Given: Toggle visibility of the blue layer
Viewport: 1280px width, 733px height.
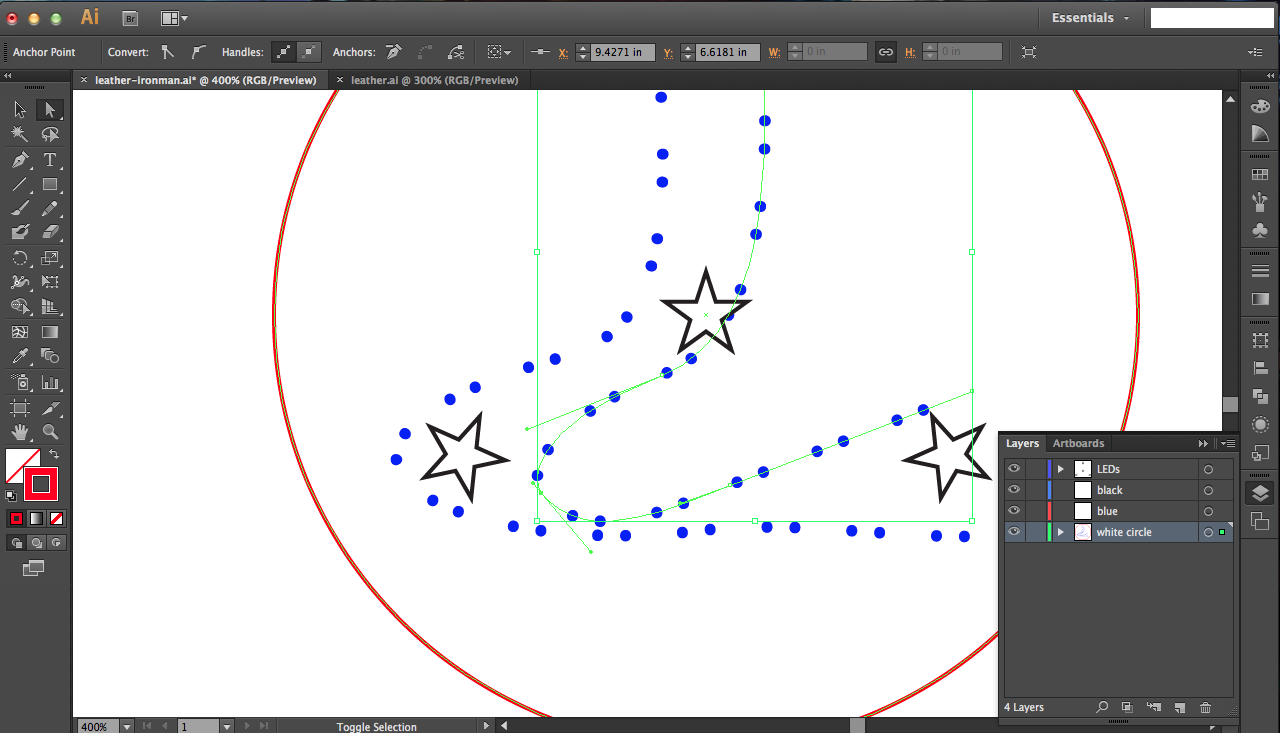Looking at the screenshot, I should pos(1014,511).
